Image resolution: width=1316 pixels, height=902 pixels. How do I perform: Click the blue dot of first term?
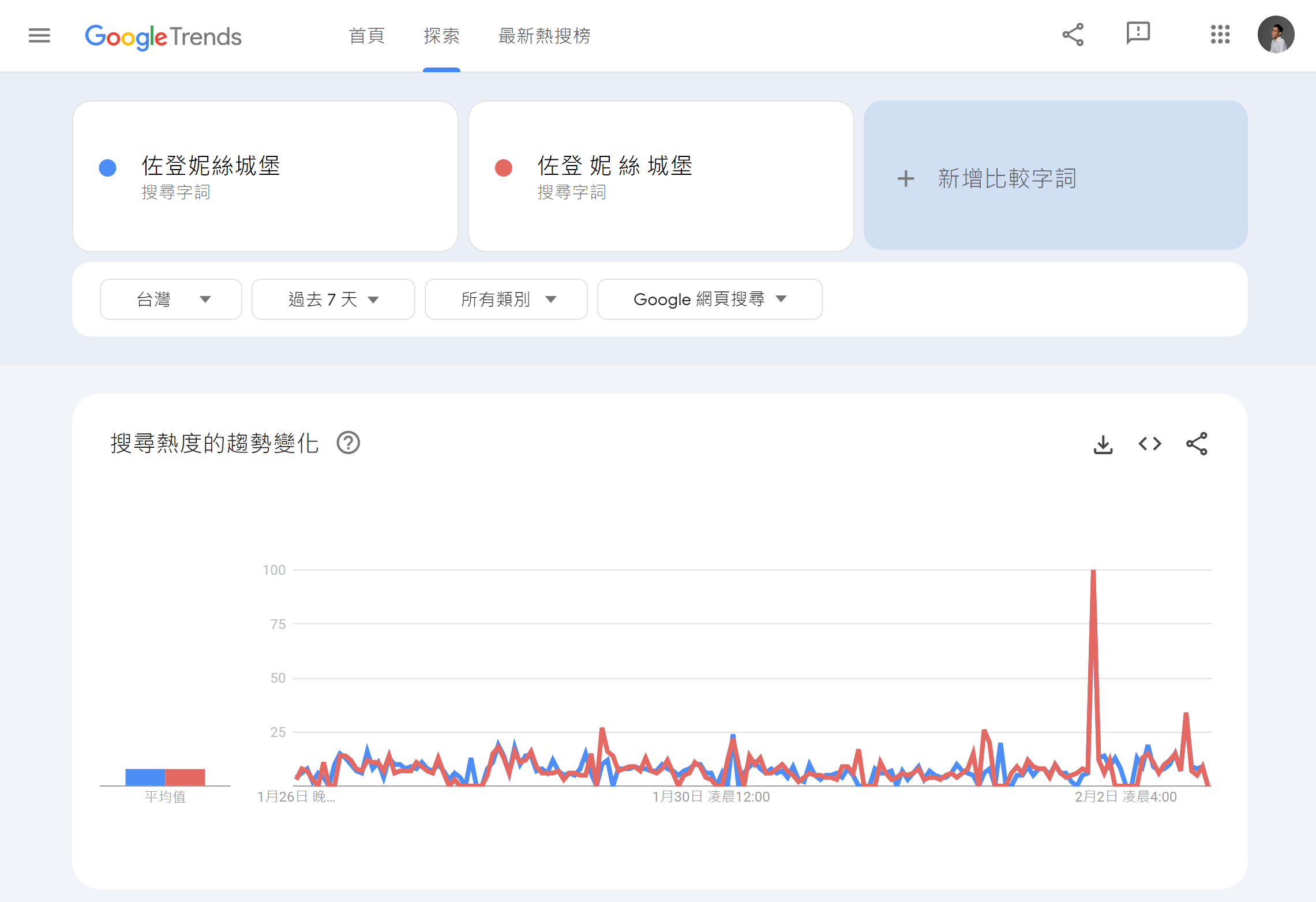[x=108, y=168]
